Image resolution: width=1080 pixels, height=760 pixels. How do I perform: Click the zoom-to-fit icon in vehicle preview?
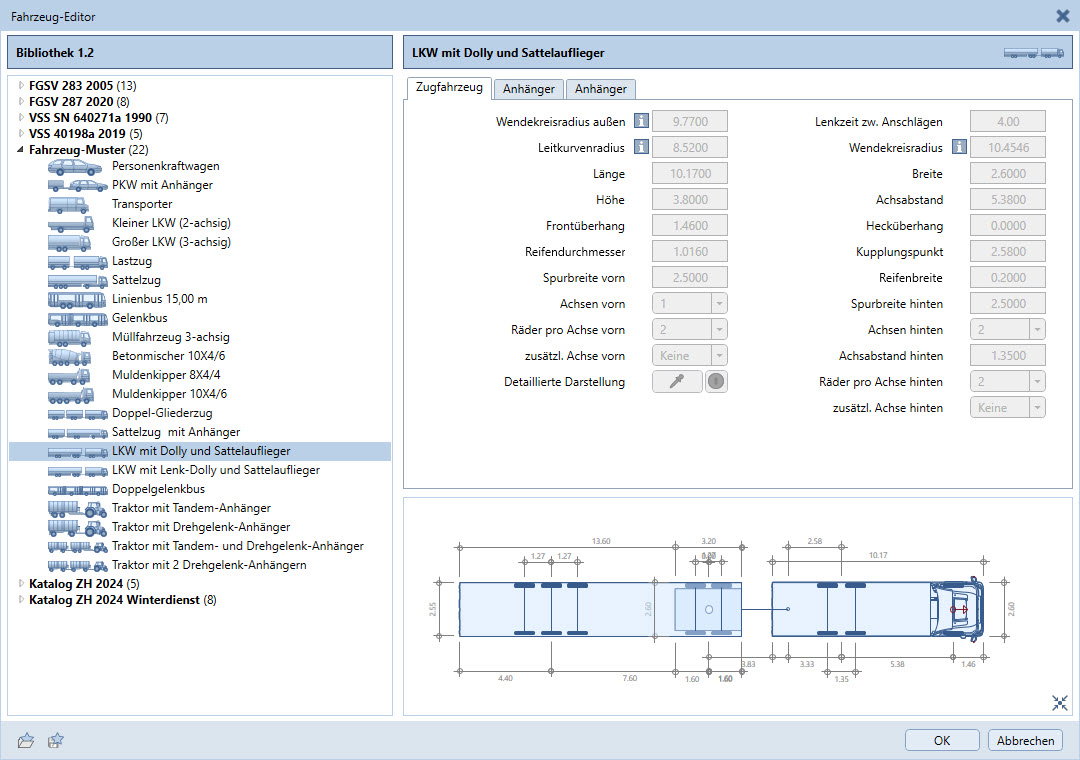click(1060, 703)
